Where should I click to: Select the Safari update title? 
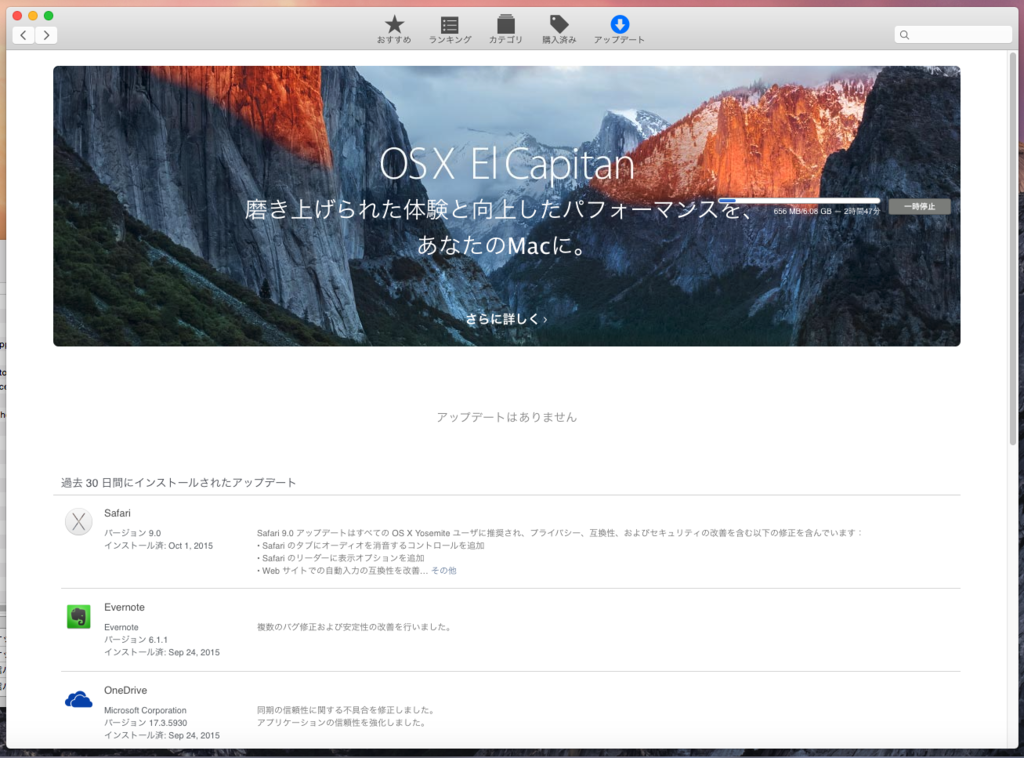pyautogui.click(x=118, y=513)
